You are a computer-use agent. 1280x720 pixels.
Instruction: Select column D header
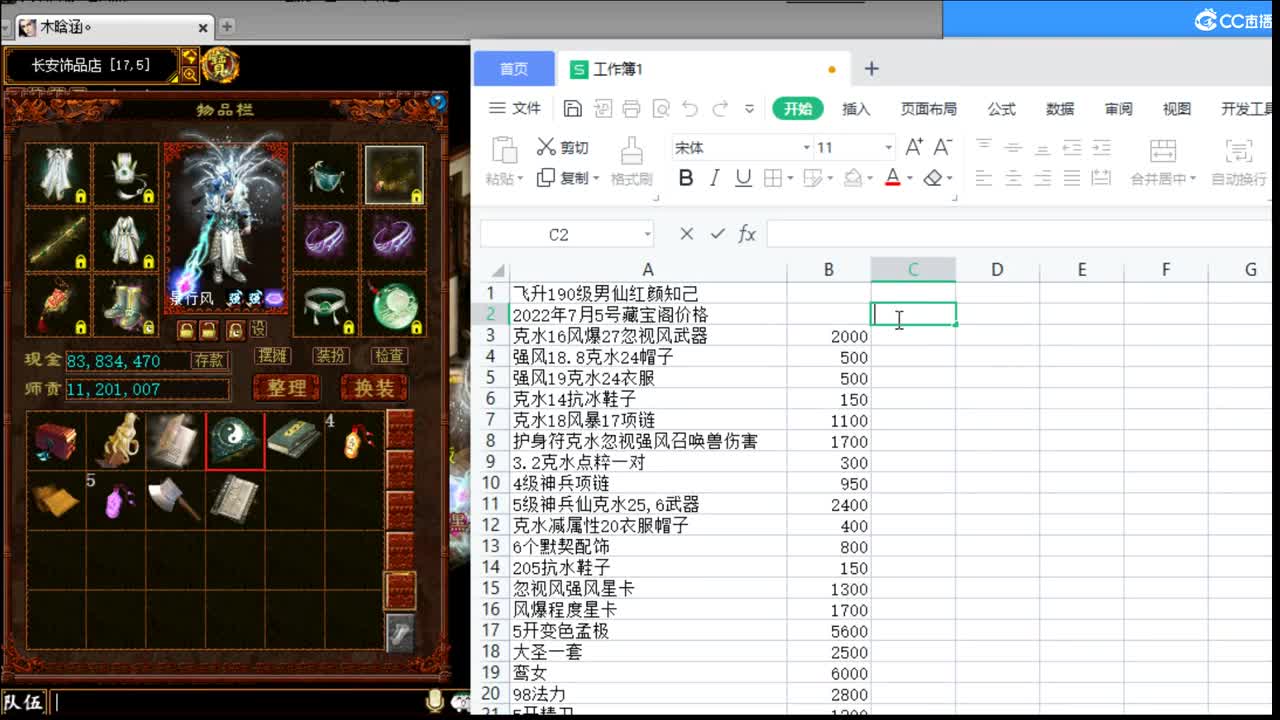[997, 269]
